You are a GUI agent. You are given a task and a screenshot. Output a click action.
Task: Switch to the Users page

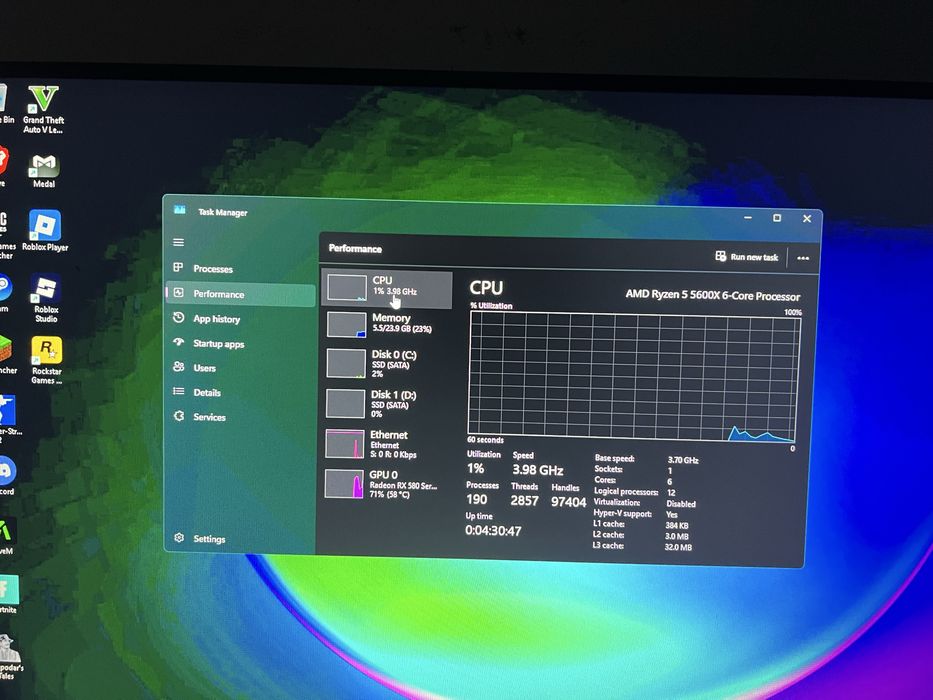240,368
